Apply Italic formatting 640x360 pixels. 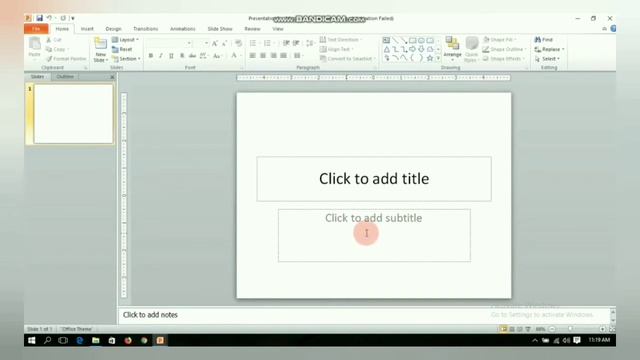pos(161,56)
